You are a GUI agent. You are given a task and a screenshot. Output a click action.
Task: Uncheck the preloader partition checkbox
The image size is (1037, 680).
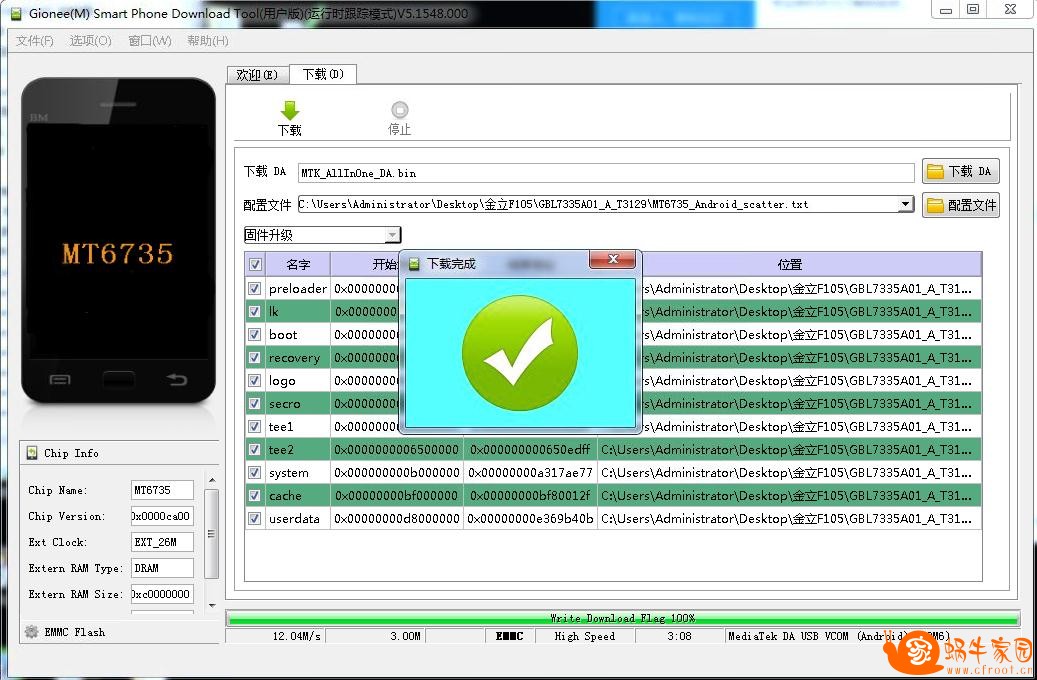coord(255,288)
